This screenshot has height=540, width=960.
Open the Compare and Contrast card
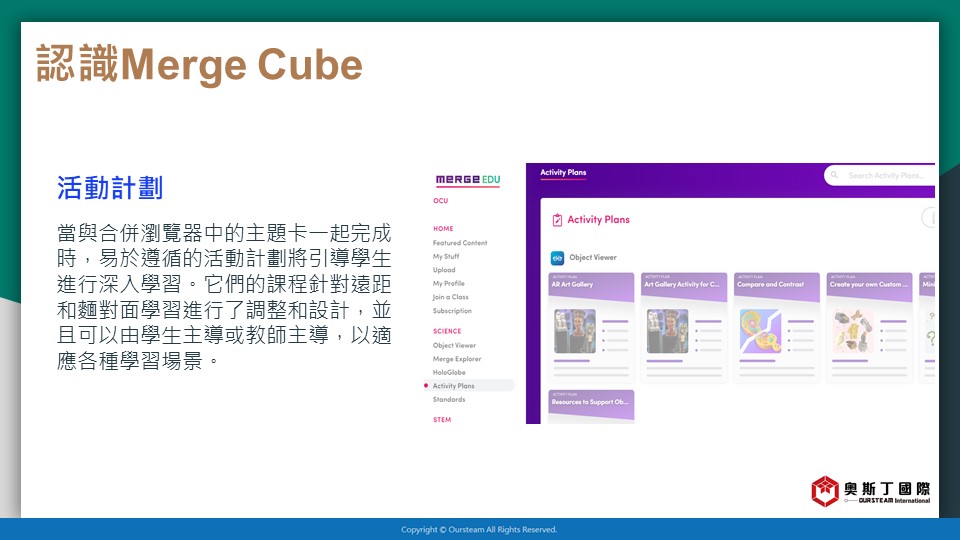pyautogui.click(x=776, y=328)
